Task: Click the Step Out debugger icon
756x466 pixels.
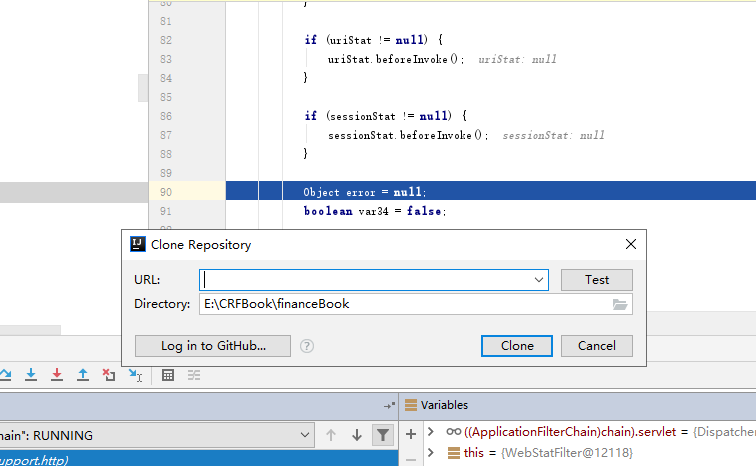Action: [83, 375]
